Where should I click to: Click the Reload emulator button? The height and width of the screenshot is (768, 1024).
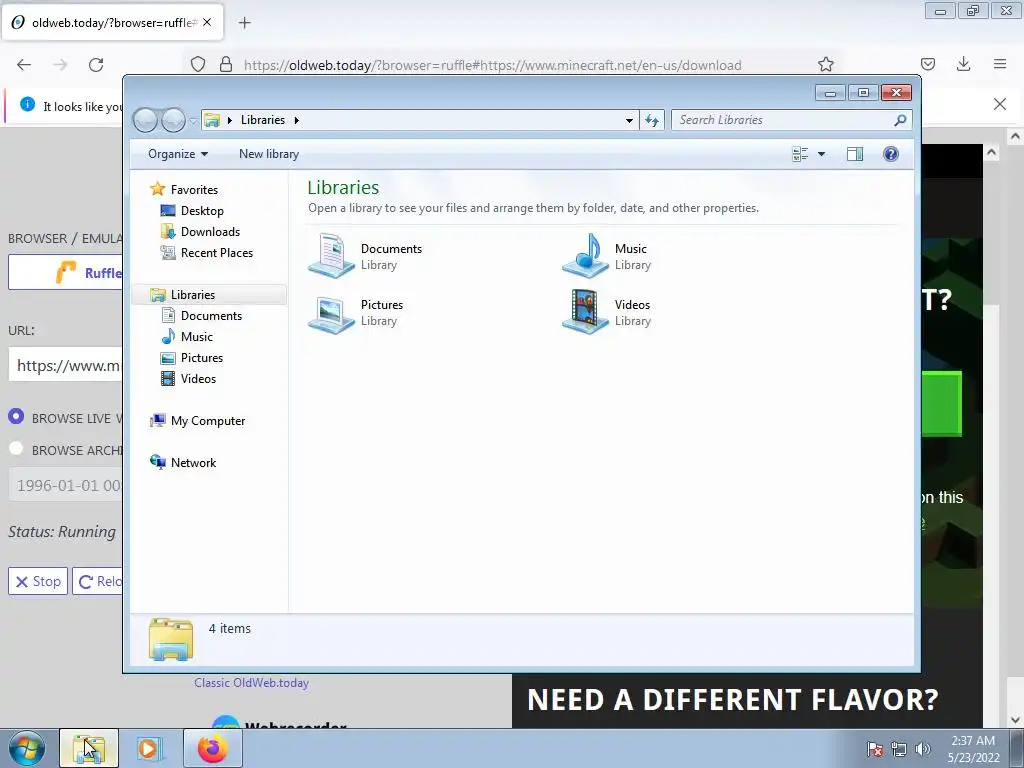click(x=97, y=581)
